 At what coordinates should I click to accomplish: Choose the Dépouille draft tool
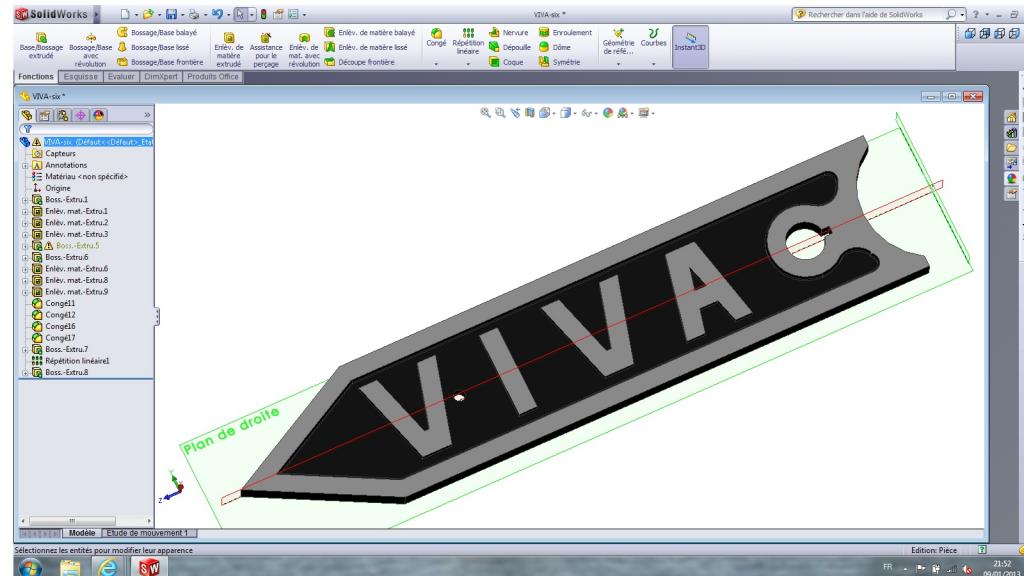click(510, 47)
